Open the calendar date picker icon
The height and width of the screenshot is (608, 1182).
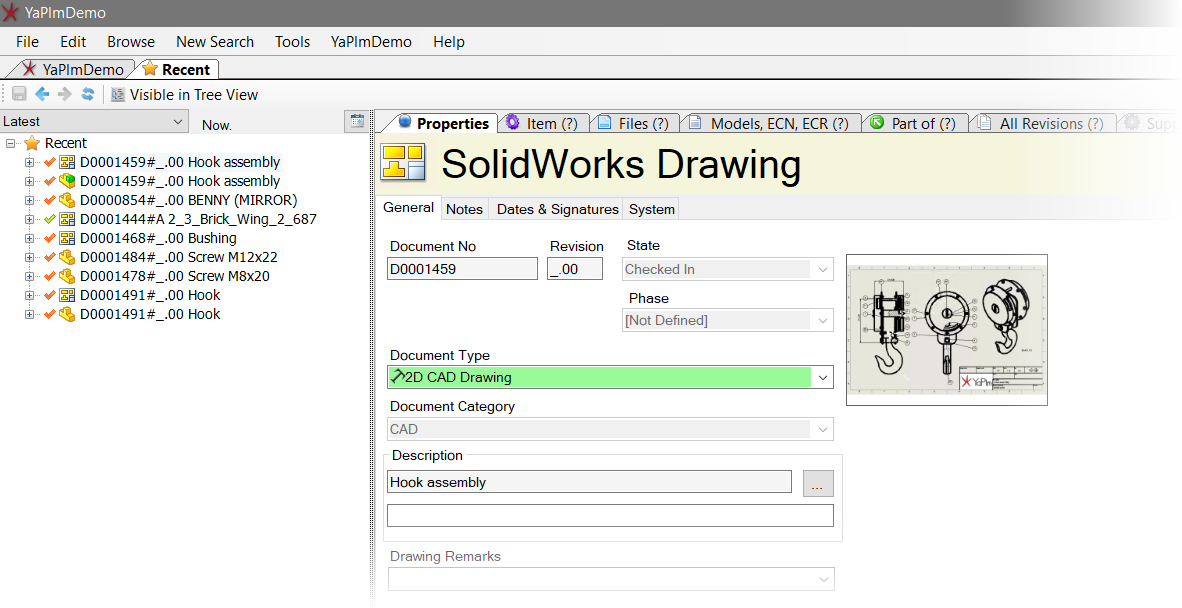coord(357,121)
